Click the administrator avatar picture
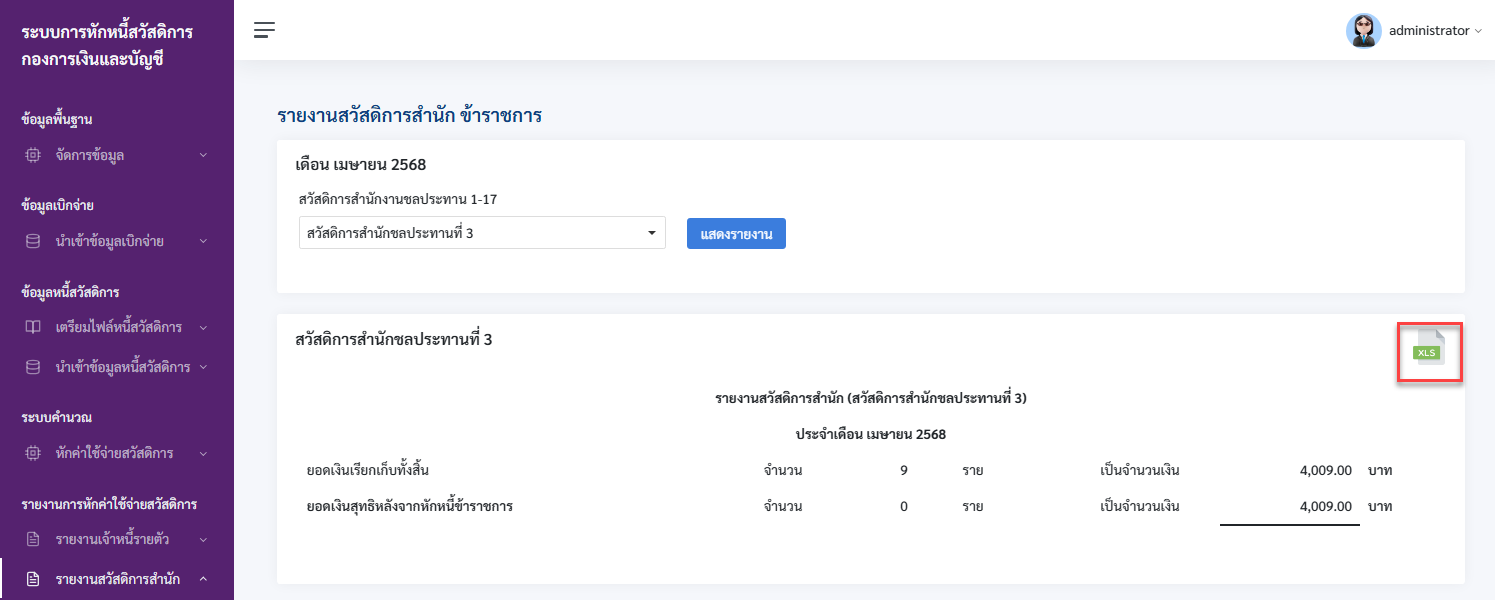 (x=1363, y=31)
